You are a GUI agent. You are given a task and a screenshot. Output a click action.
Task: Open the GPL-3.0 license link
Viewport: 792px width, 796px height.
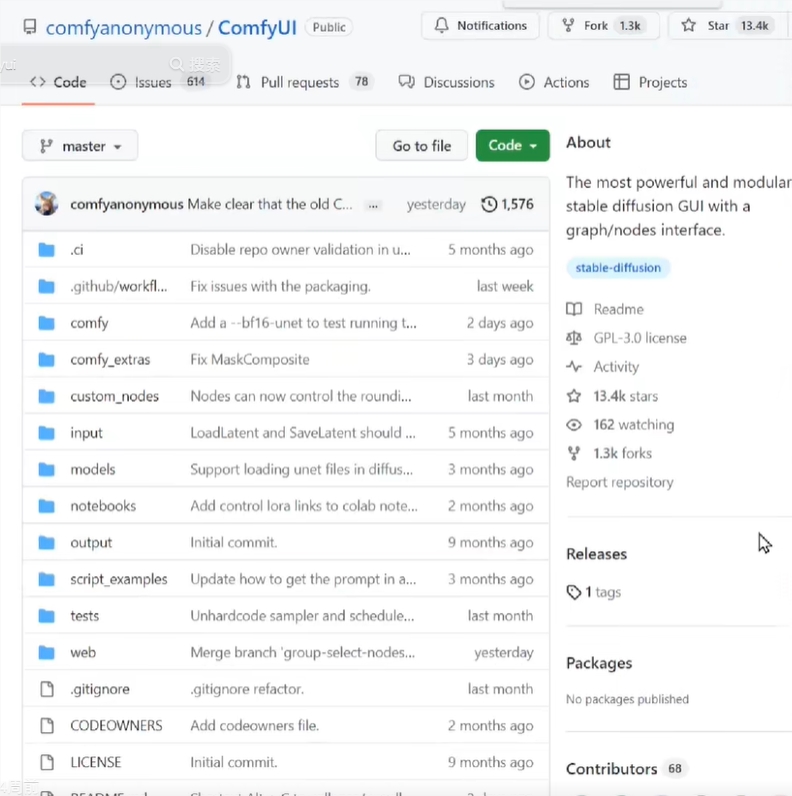click(x=640, y=338)
